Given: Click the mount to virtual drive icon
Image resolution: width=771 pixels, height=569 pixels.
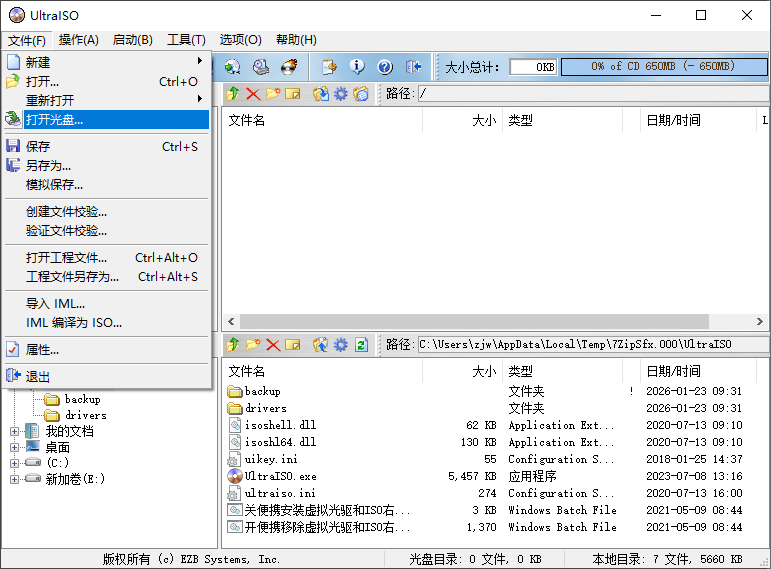Looking at the screenshot, I should click(261, 66).
